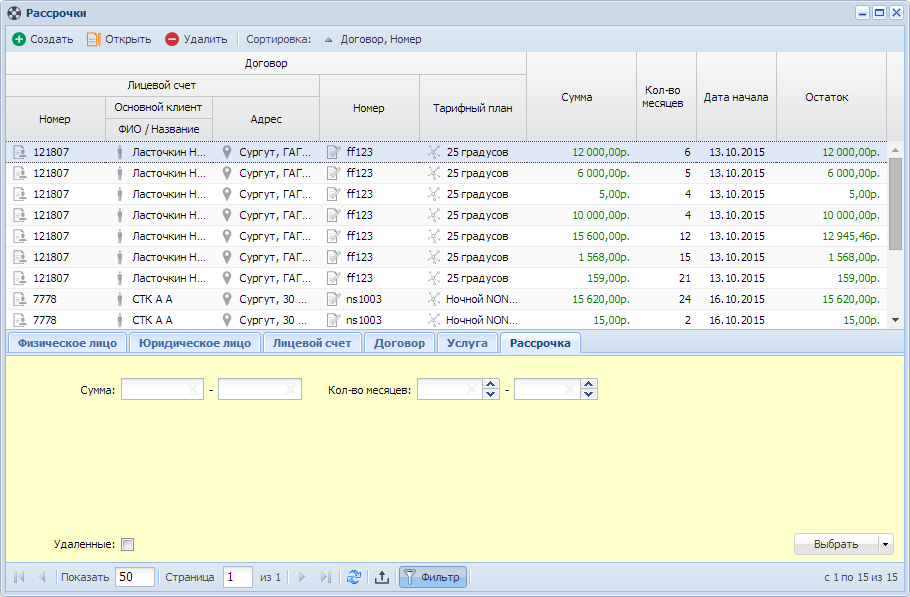Click tariff plan icon in the 15 600,00р. row
The height and width of the screenshot is (597, 910).
coord(434,236)
